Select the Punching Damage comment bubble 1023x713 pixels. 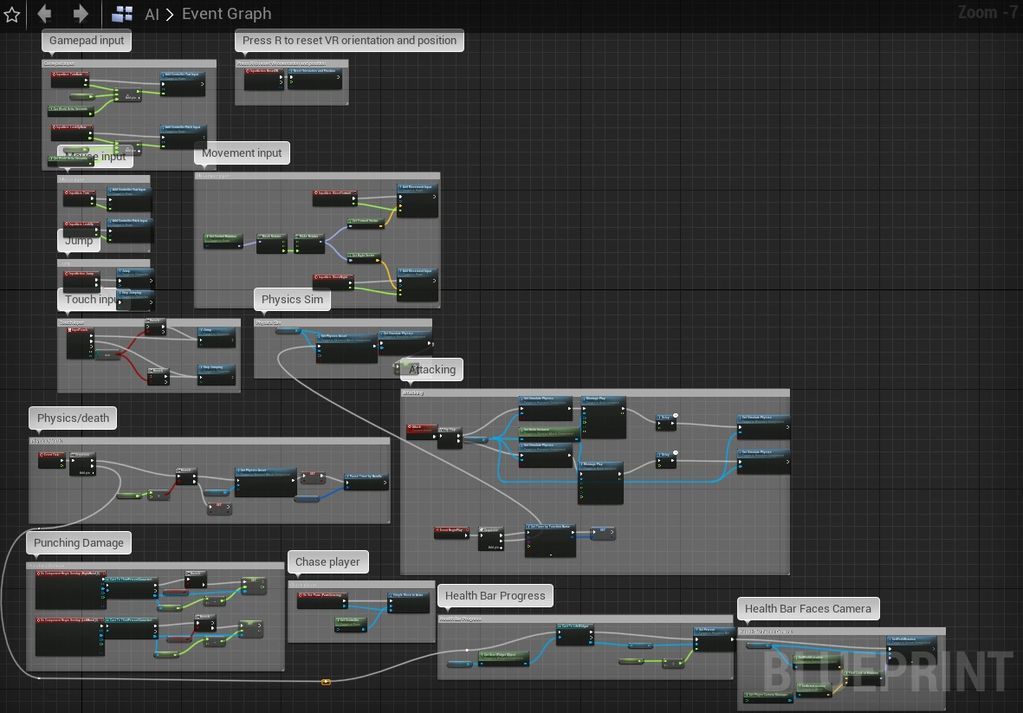(x=79, y=543)
